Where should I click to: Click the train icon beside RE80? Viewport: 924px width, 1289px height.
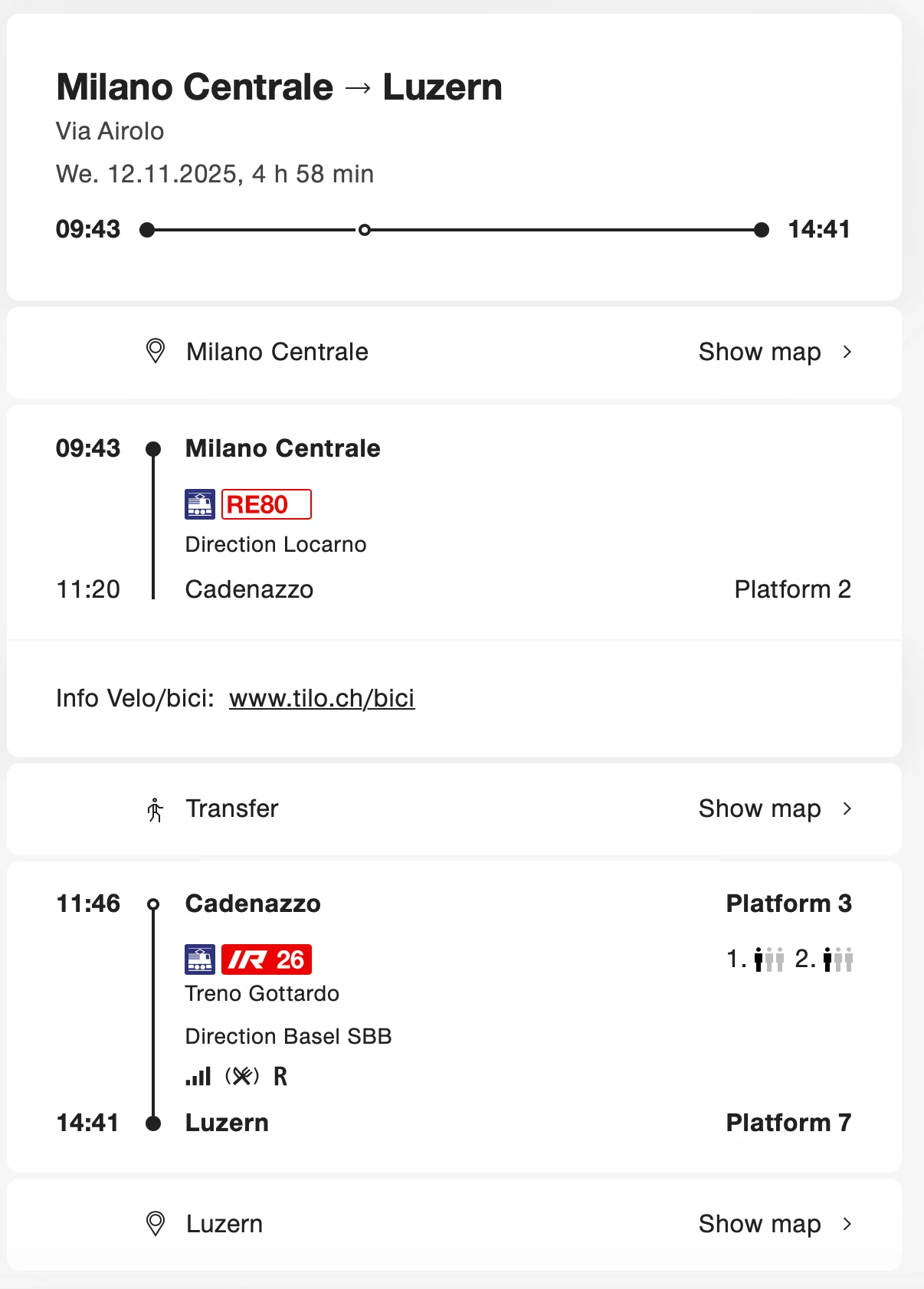pos(200,504)
